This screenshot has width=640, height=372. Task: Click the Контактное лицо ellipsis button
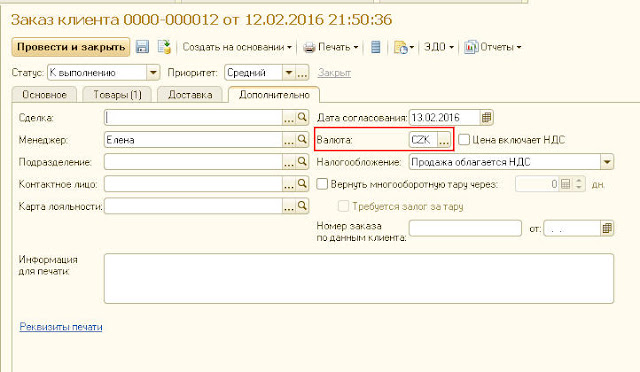point(289,184)
